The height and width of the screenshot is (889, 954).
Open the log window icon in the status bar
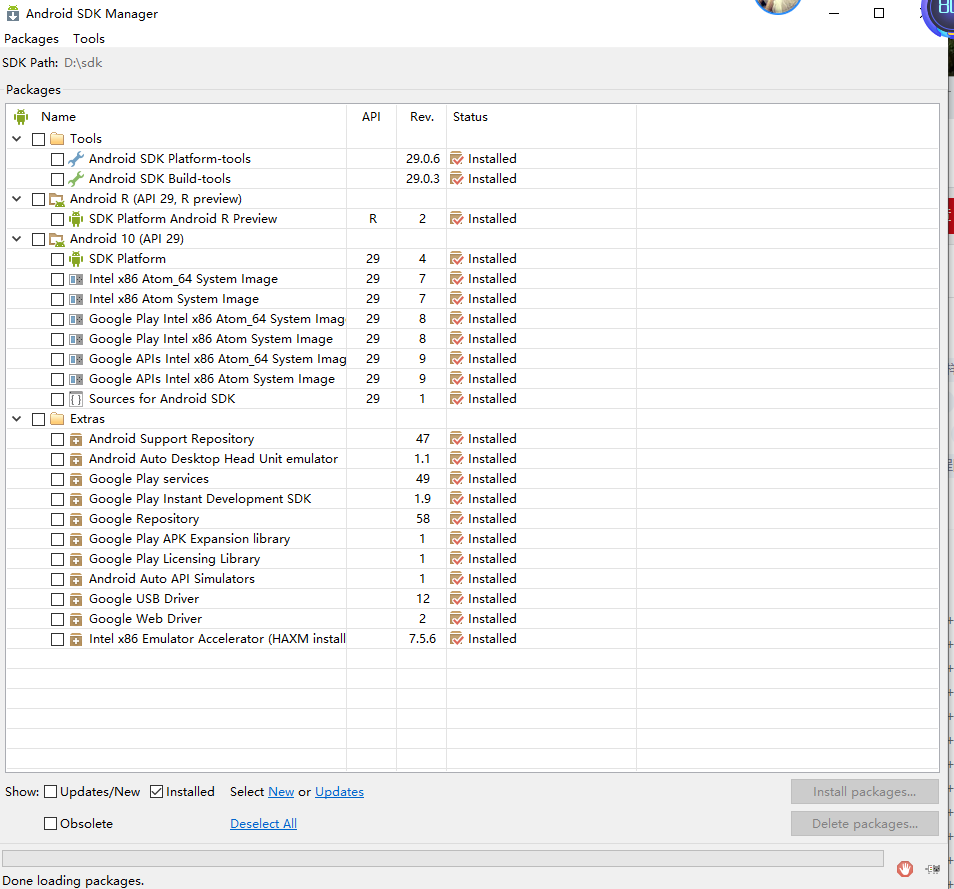pyautogui.click(x=933, y=869)
